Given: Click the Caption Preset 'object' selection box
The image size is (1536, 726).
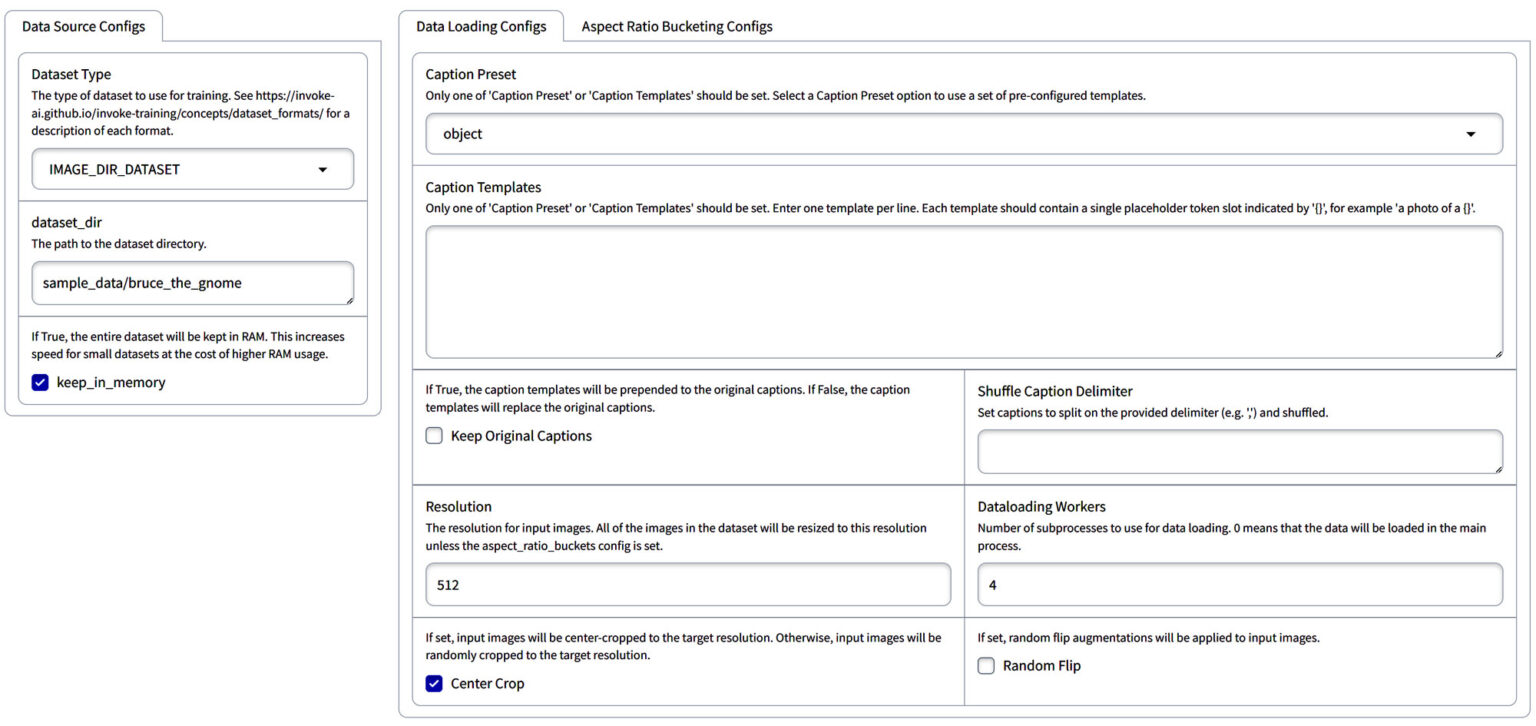Looking at the screenshot, I should [964, 134].
